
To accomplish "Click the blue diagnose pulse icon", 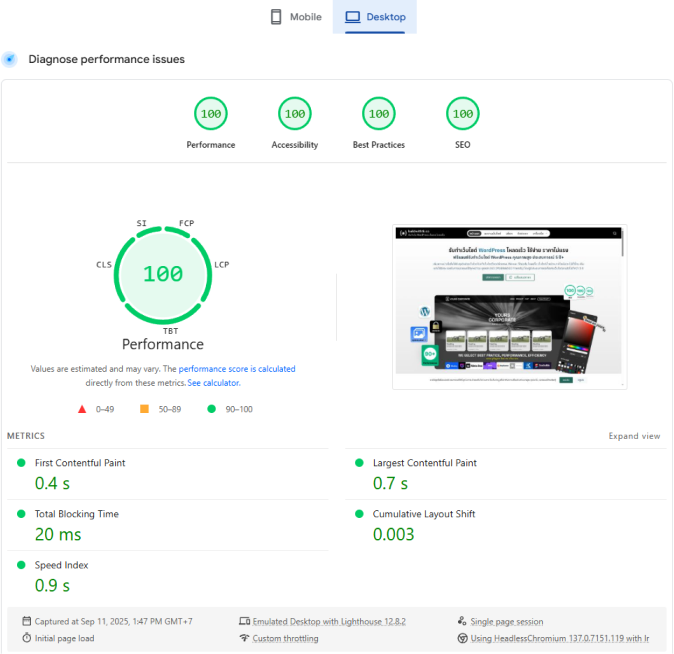I will pyautogui.click(x=9, y=59).
